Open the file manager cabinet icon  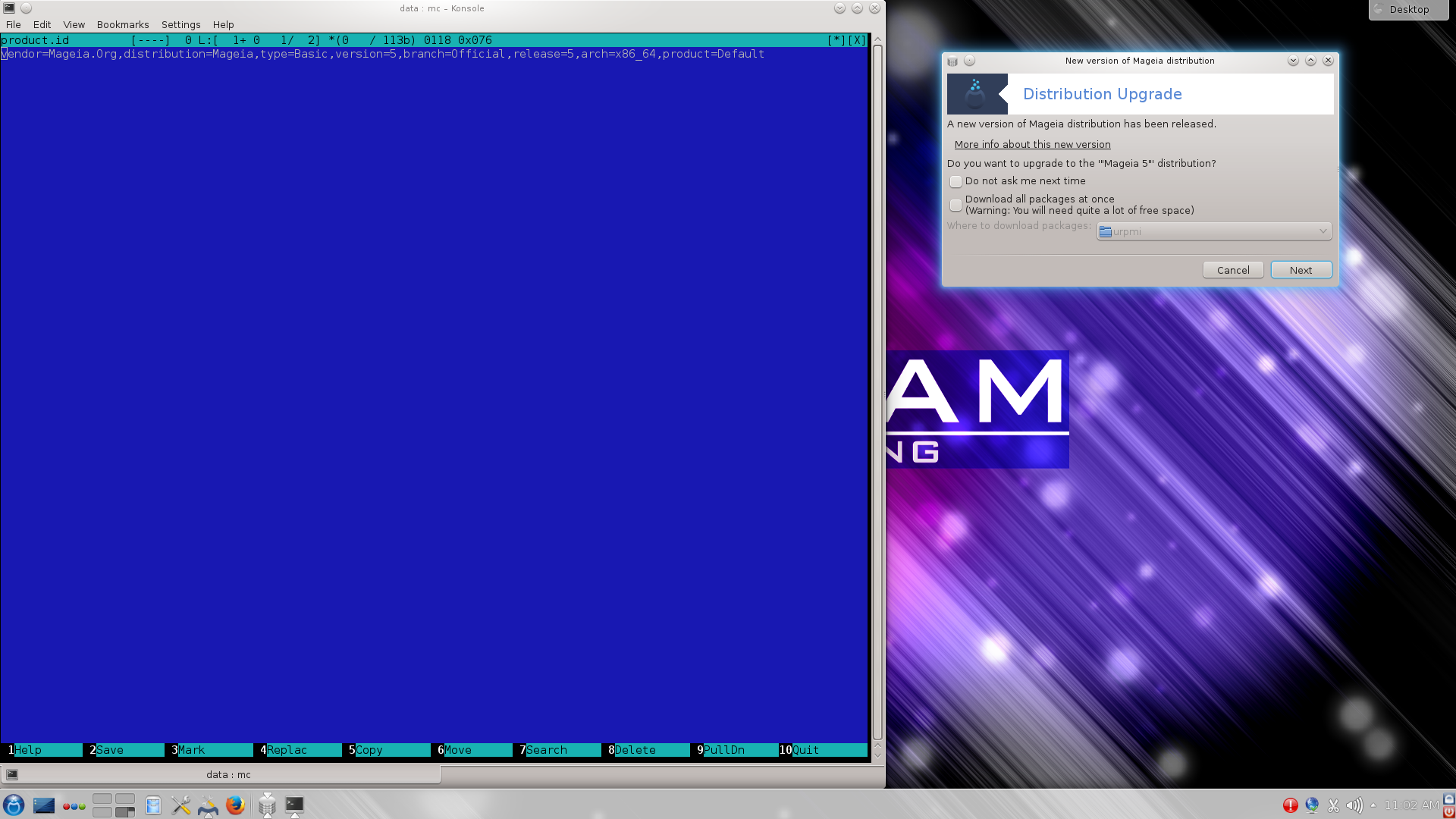pos(153,805)
